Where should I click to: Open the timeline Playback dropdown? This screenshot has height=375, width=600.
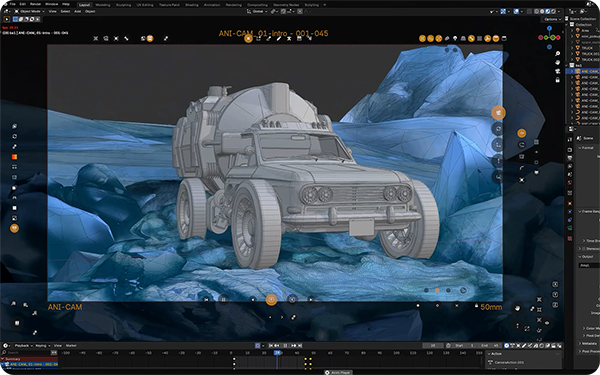[x=23, y=346]
